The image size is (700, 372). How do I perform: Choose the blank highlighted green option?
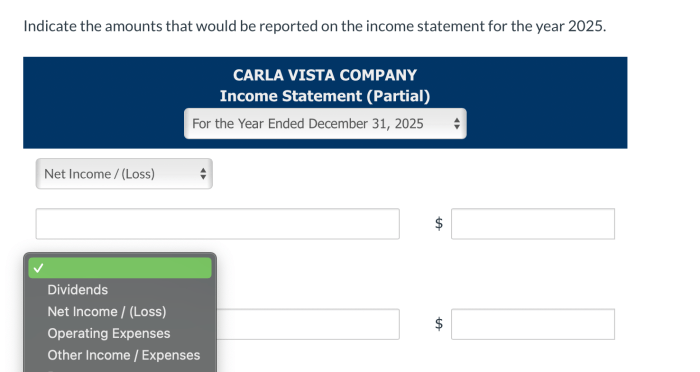120,268
